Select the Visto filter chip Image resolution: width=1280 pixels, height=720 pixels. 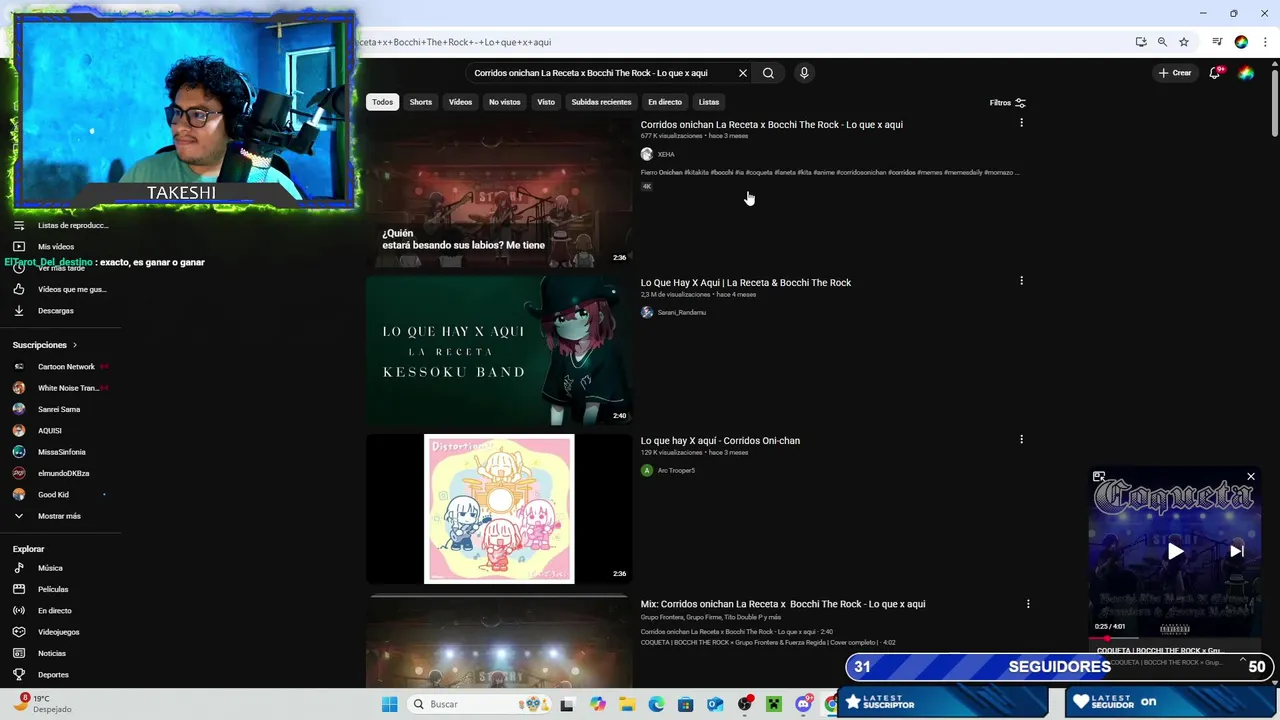(546, 102)
